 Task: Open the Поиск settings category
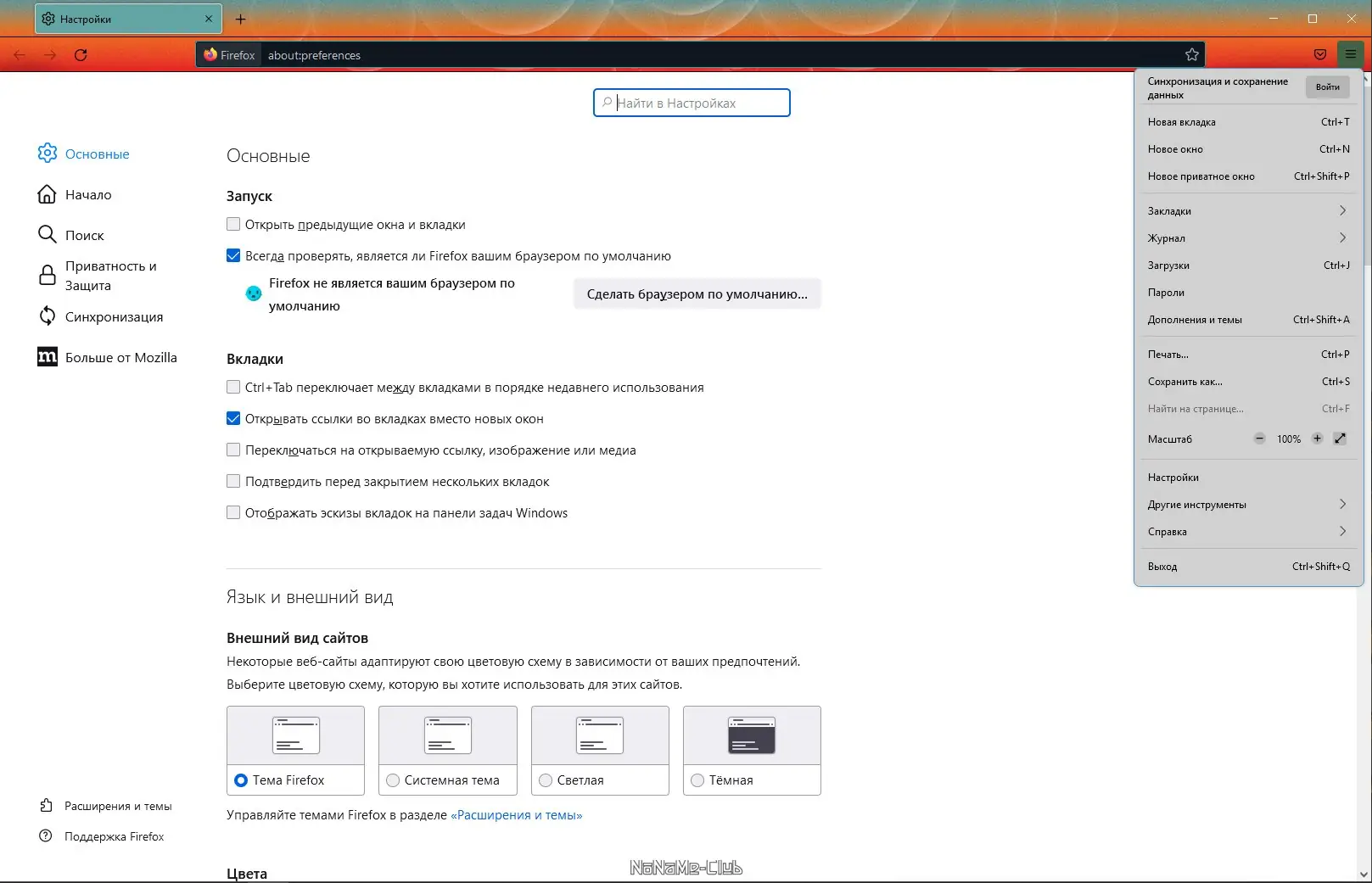point(71,235)
